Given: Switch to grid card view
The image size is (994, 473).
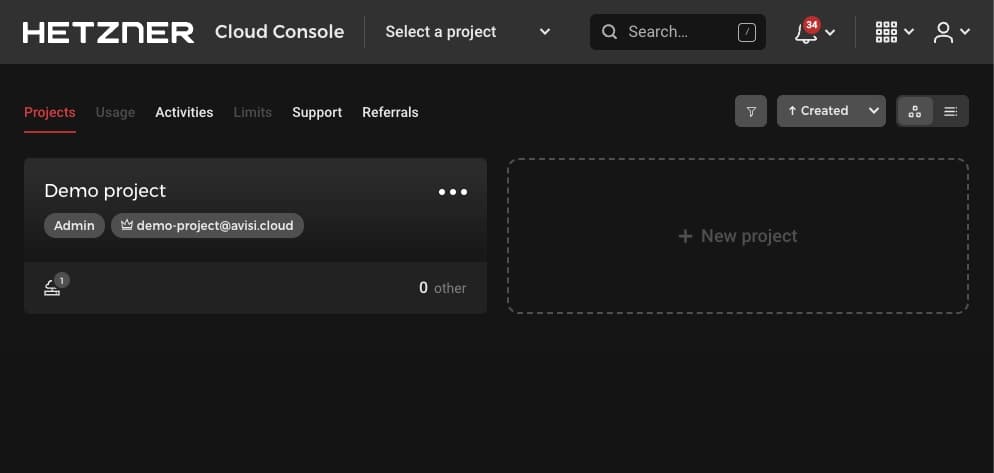Looking at the screenshot, I should [915, 111].
